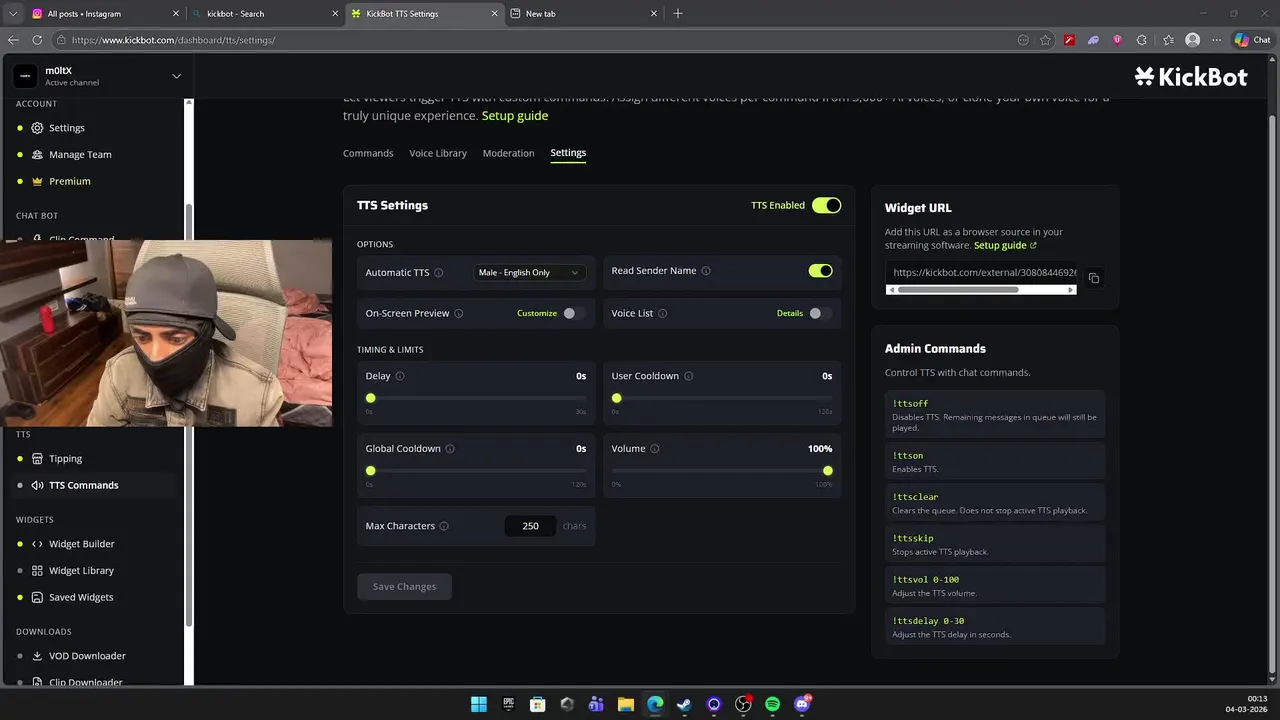Open Steam from the taskbar
The image size is (1280, 720).
684,704
